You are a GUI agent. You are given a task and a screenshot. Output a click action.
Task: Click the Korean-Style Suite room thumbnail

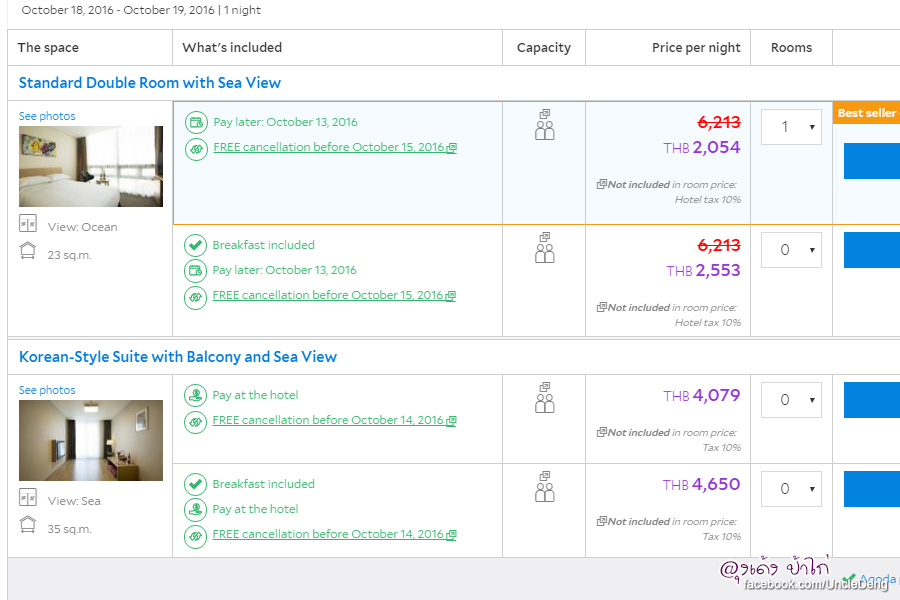[x=91, y=440]
